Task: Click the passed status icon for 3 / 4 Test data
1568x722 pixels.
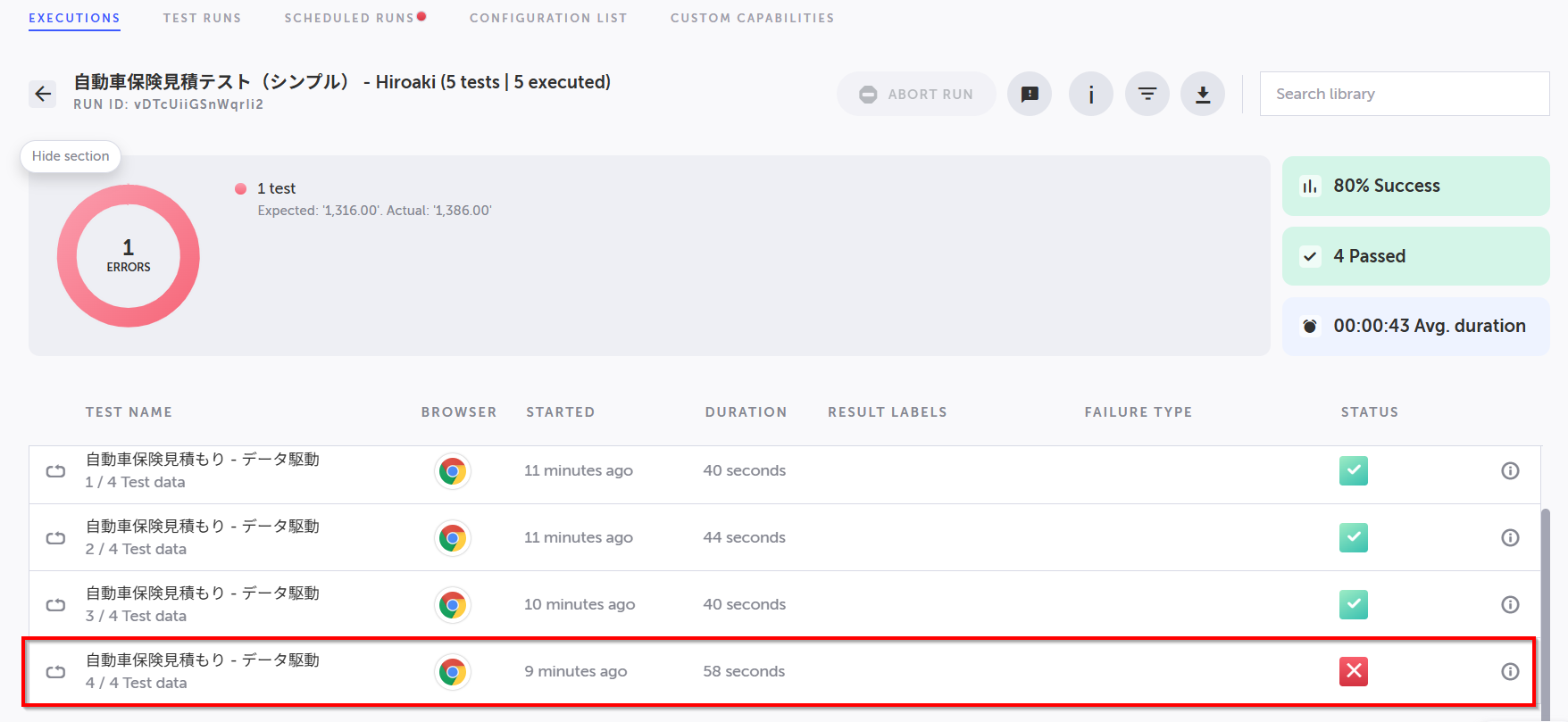Action: tap(1354, 604)
